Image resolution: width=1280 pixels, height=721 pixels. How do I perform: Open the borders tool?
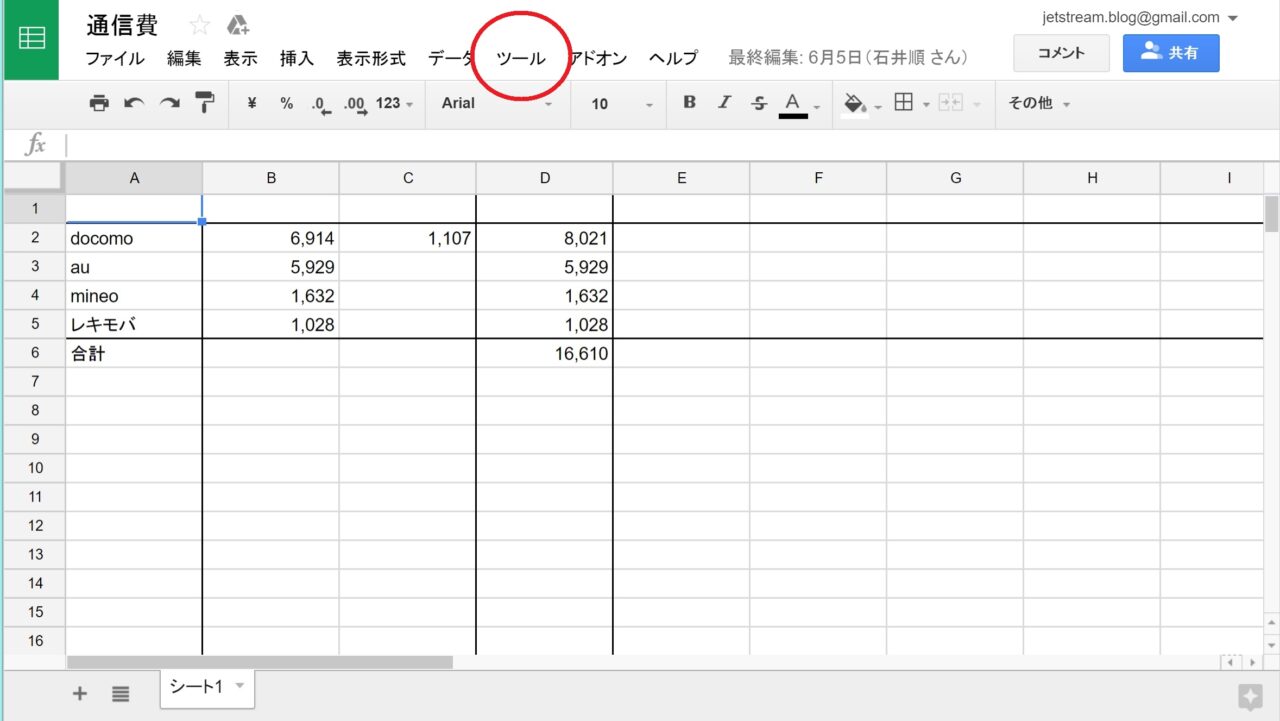tap(904, 103)
